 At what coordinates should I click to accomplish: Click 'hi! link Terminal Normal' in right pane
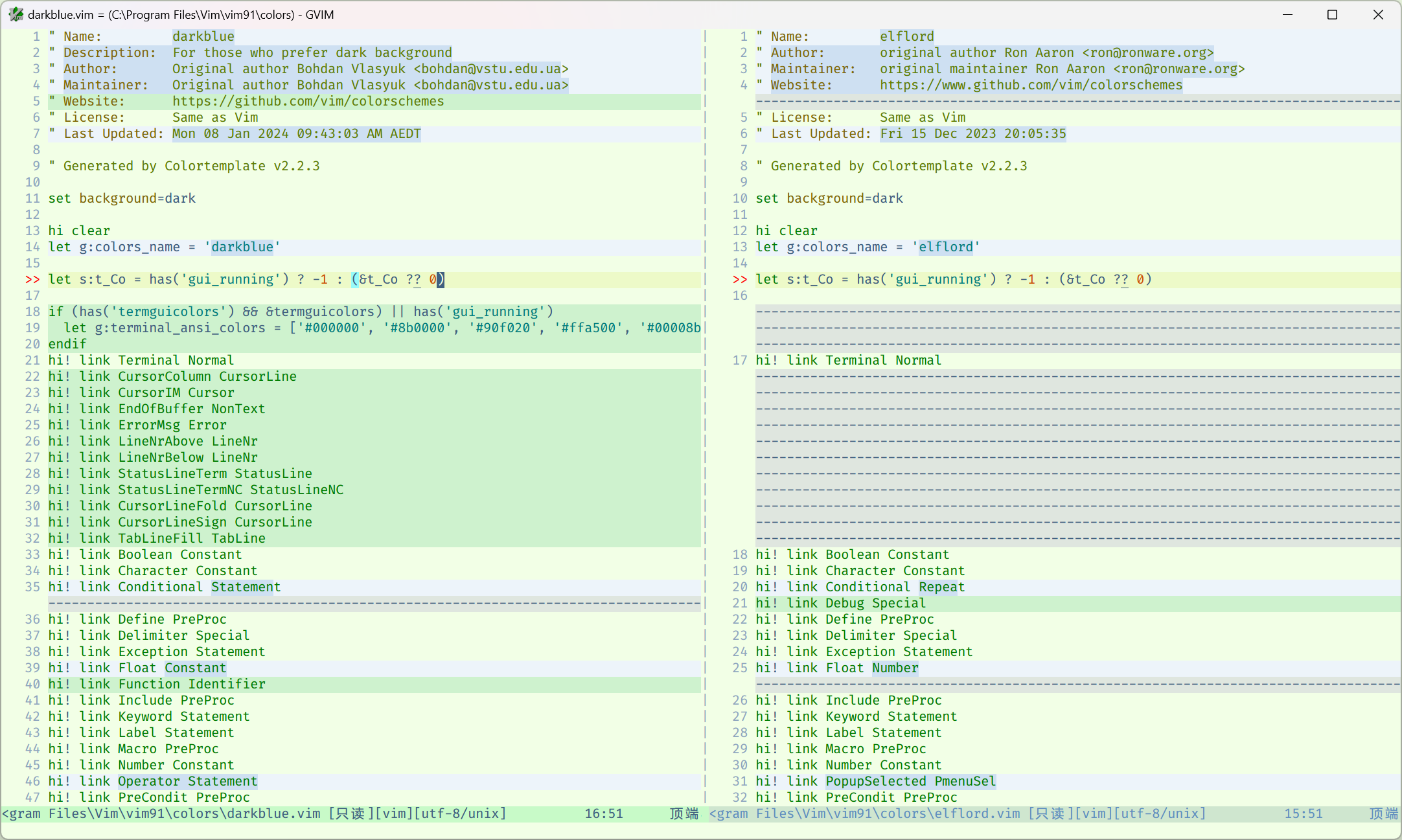coord(849,361)
